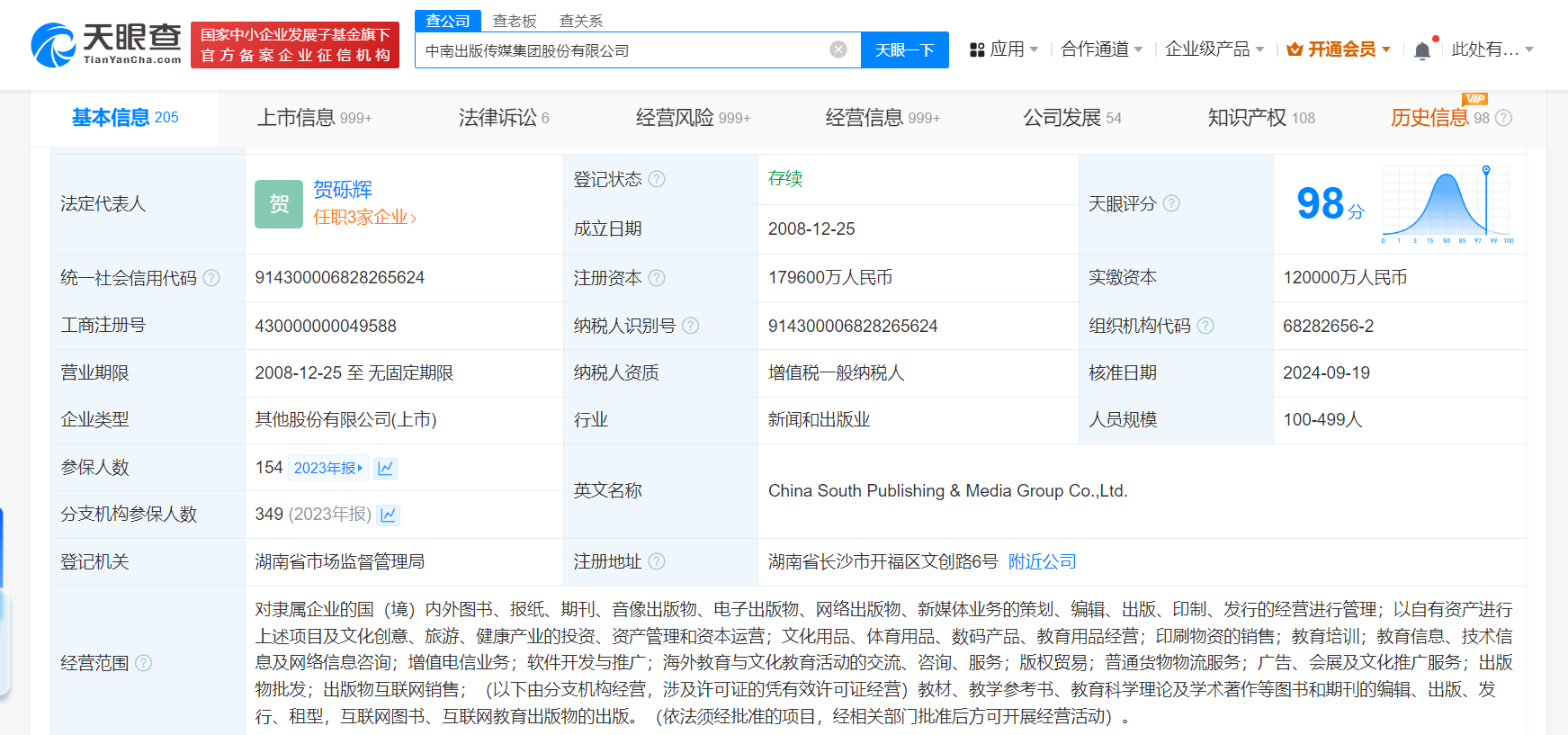Open trend chart for 参保人数
Screen dimensions: 1568x735
coord(386,468)
